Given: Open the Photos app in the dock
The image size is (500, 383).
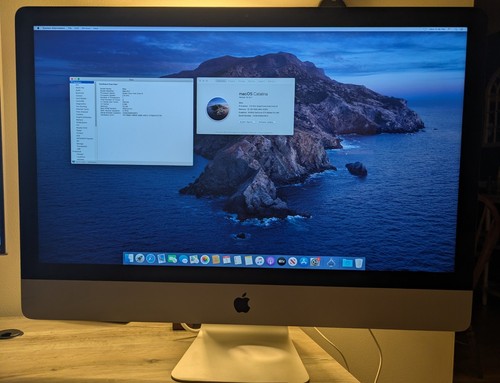Looking at the screenshot, I should coord(205,259).
